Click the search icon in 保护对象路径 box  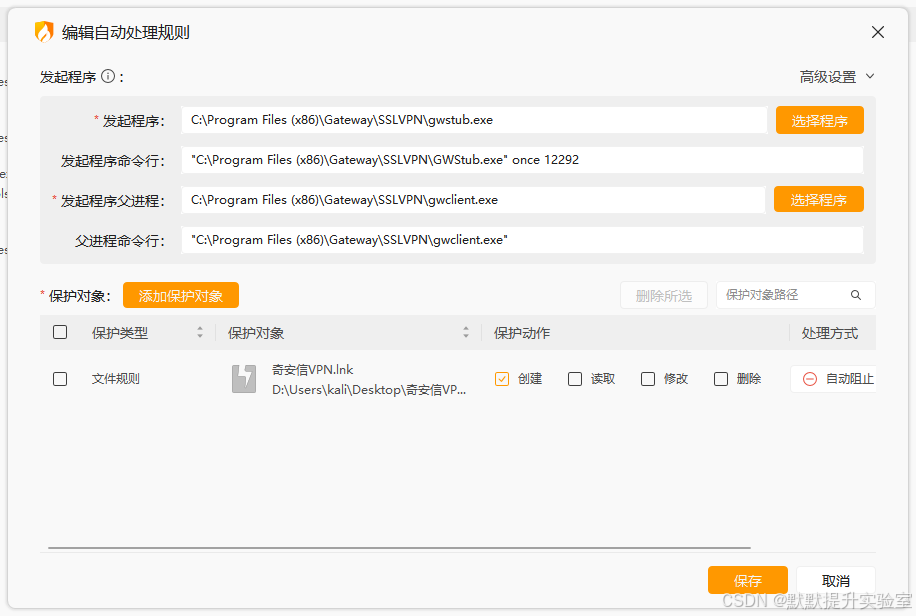856,295
